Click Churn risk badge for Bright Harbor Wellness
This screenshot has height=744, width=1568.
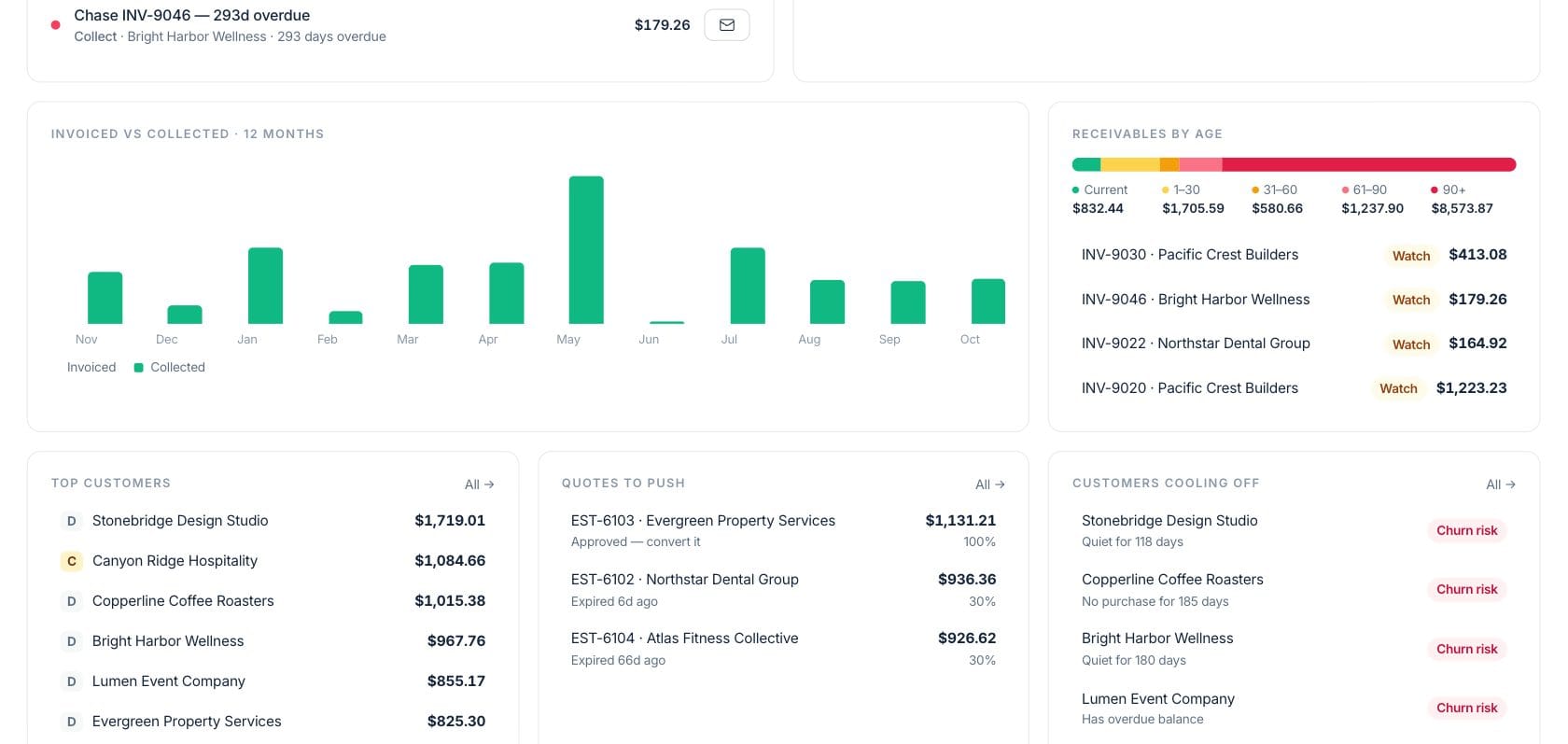[x=1466, y=649]
